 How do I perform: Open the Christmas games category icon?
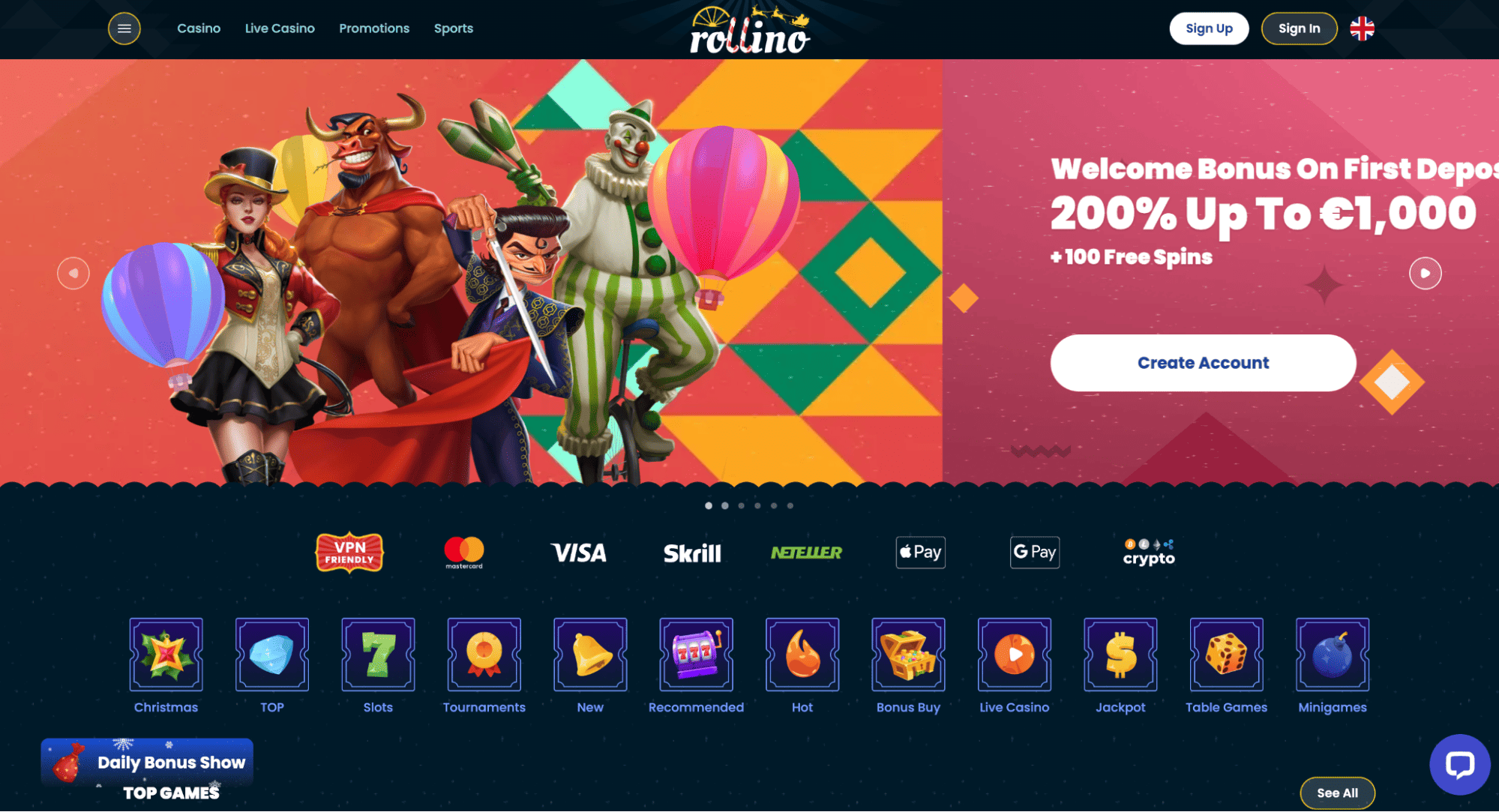[x=166, y=655]
